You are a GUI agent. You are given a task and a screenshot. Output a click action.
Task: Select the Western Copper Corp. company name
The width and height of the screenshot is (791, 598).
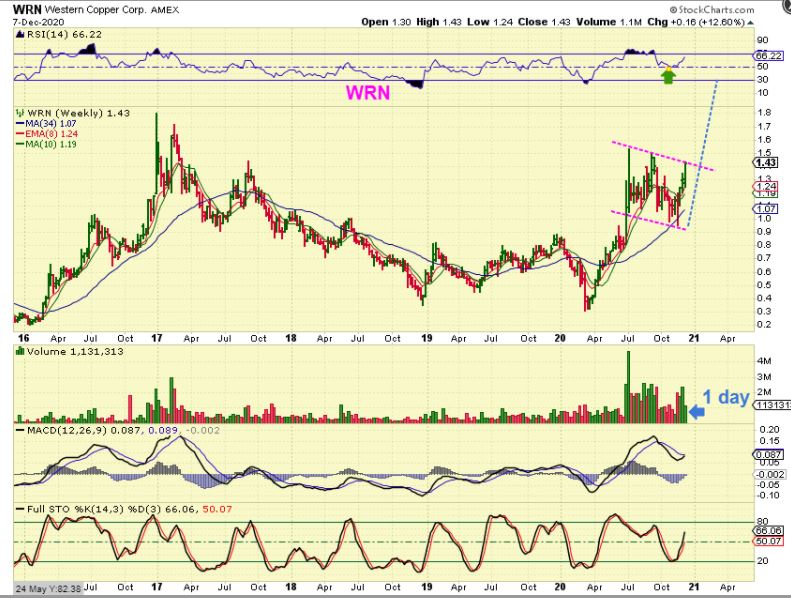pos(96,10)
